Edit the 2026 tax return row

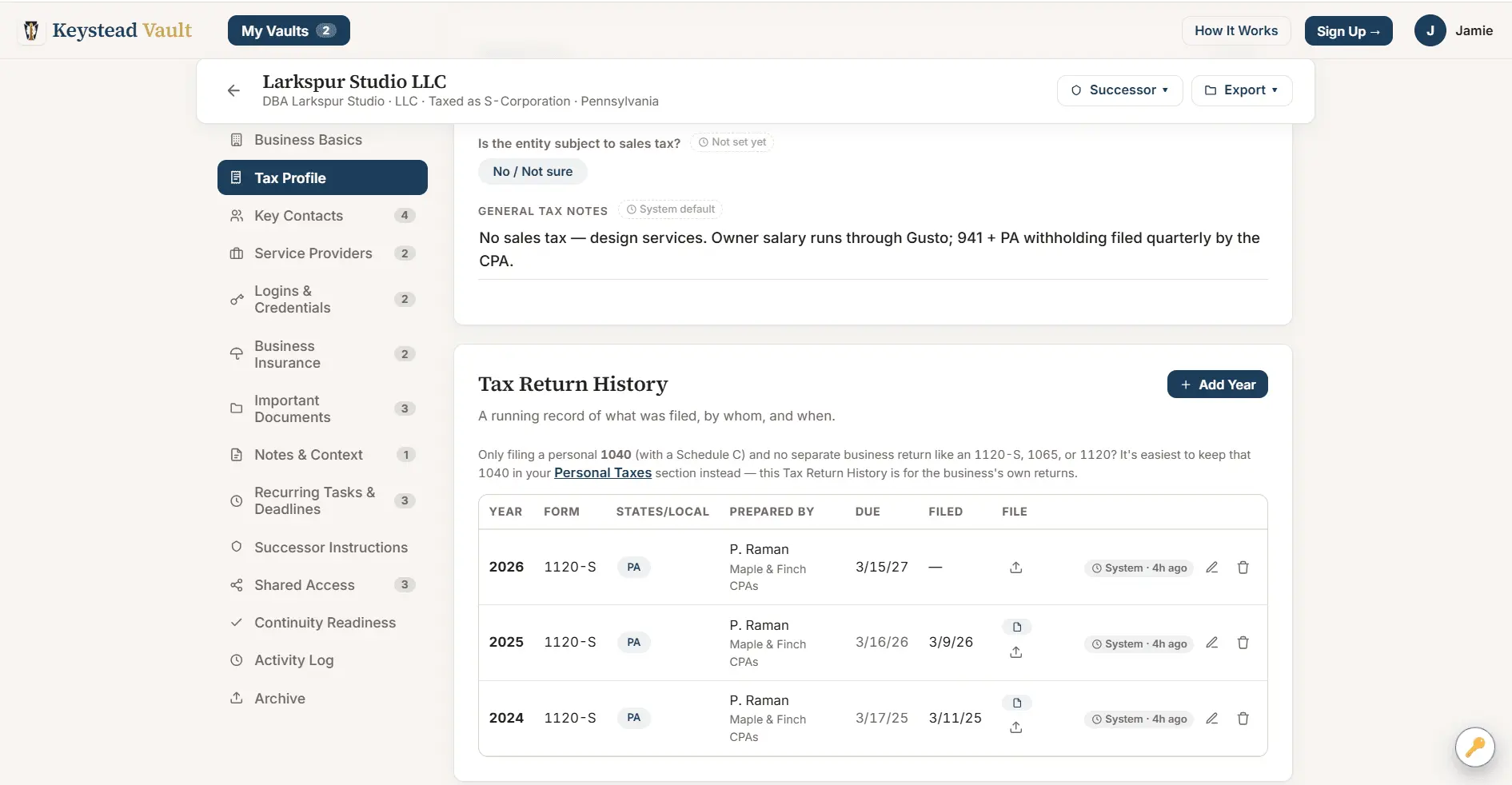[x=1212, y=568]
